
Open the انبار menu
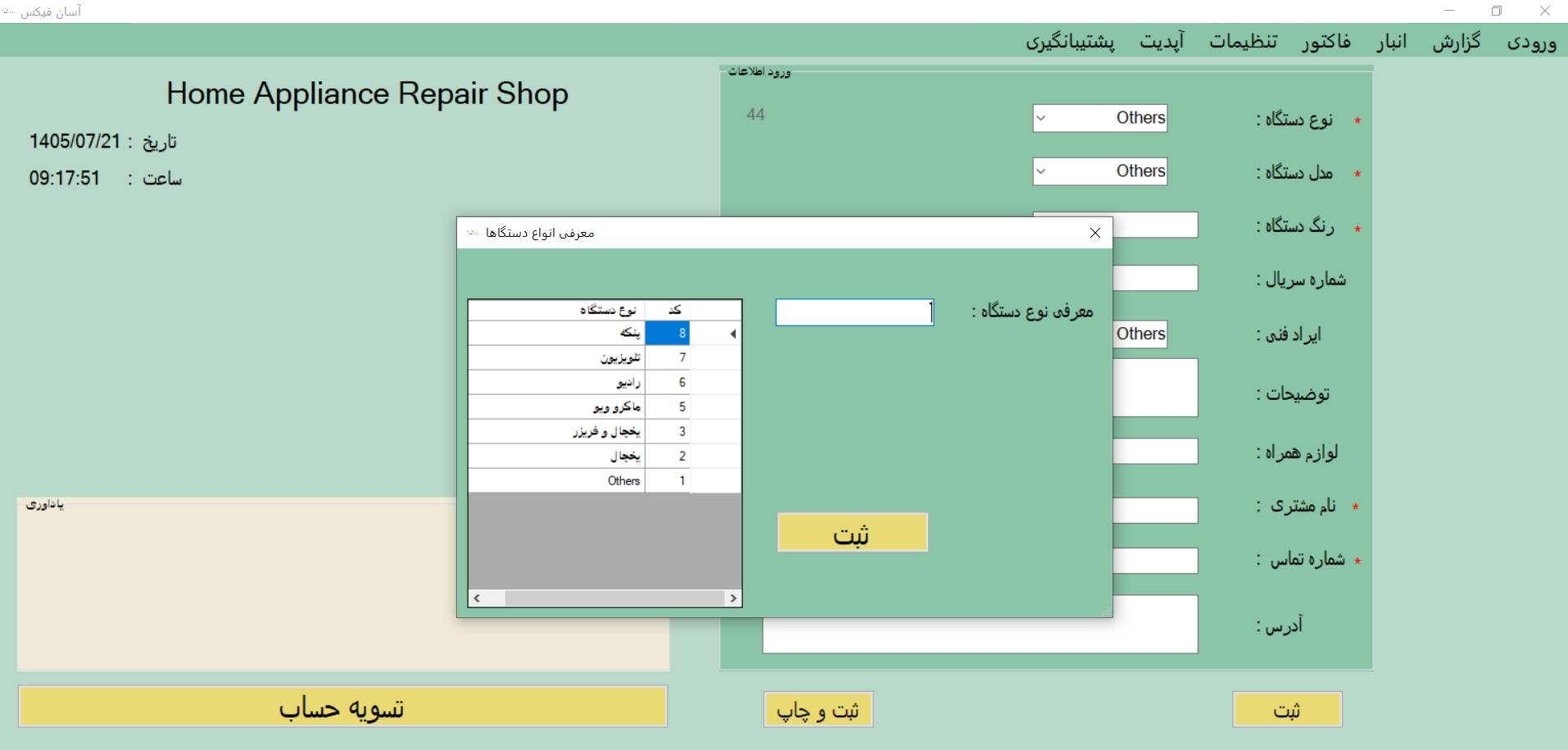1391,42
